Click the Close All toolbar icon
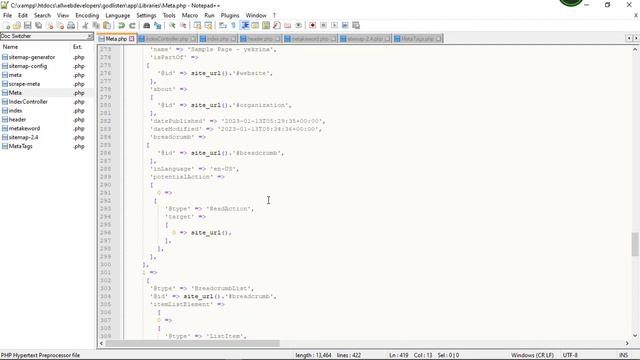The width and height of the screenshot is (640, 360). coord(60,25)
